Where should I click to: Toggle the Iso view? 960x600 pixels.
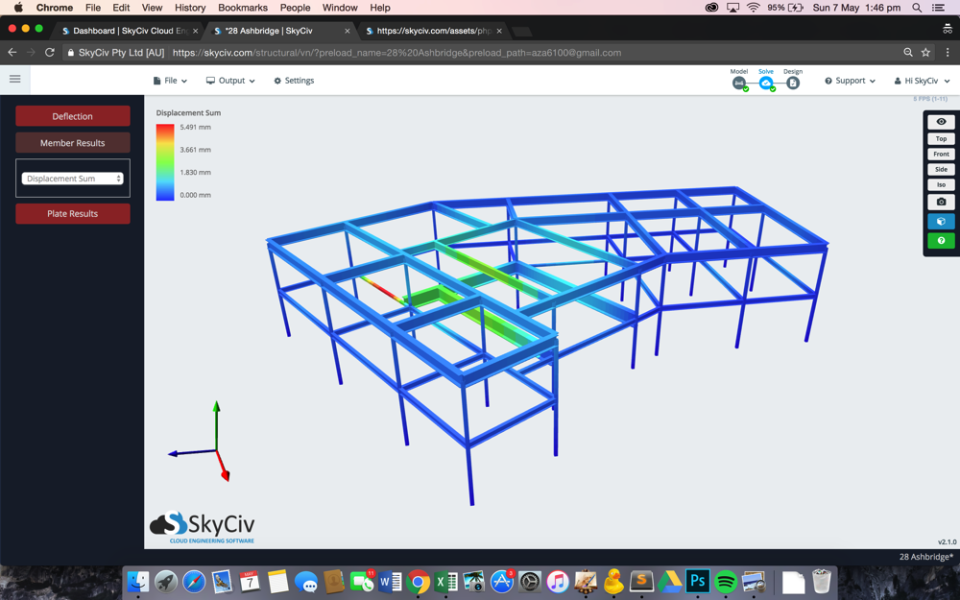940,184
